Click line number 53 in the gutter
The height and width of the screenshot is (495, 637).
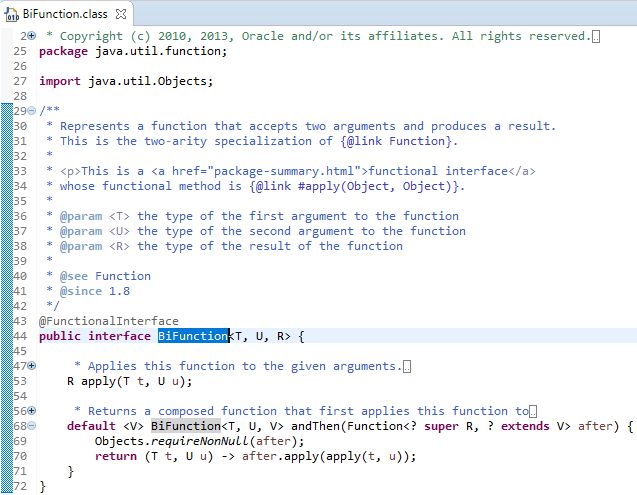(x=20, y=381)
